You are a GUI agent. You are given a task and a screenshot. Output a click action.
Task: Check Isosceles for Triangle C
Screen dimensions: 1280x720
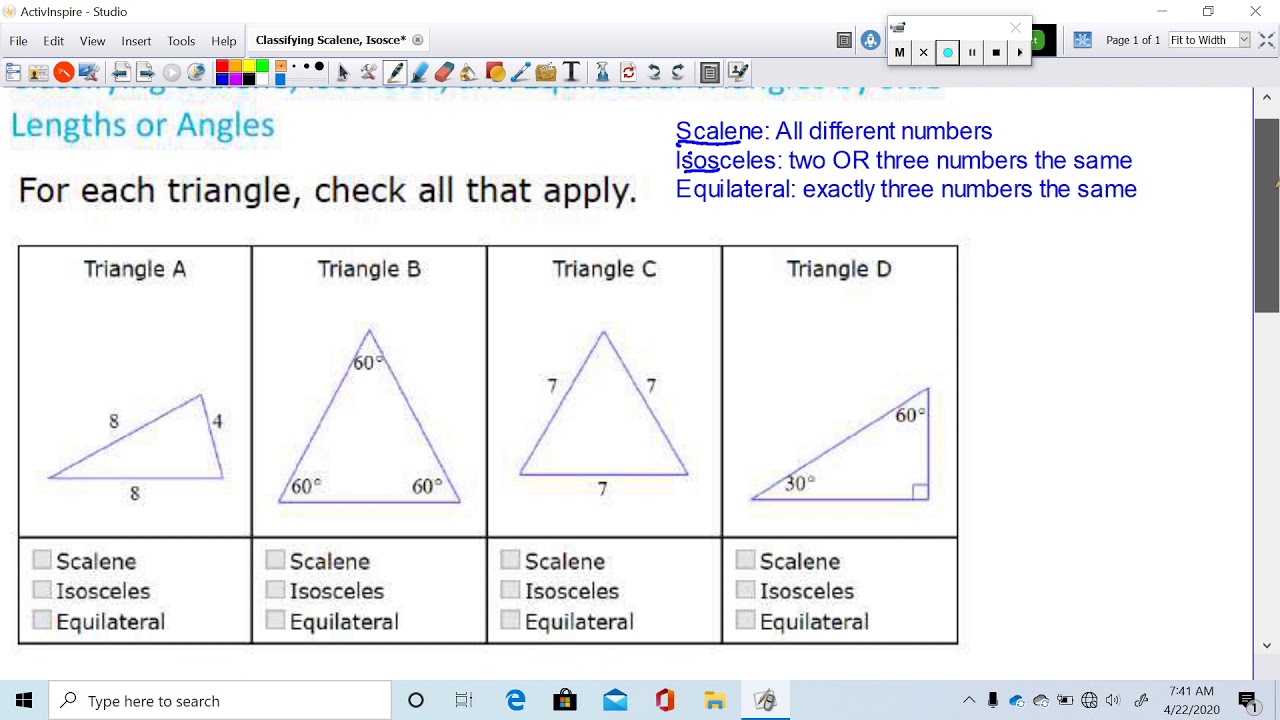pos(511,590)
